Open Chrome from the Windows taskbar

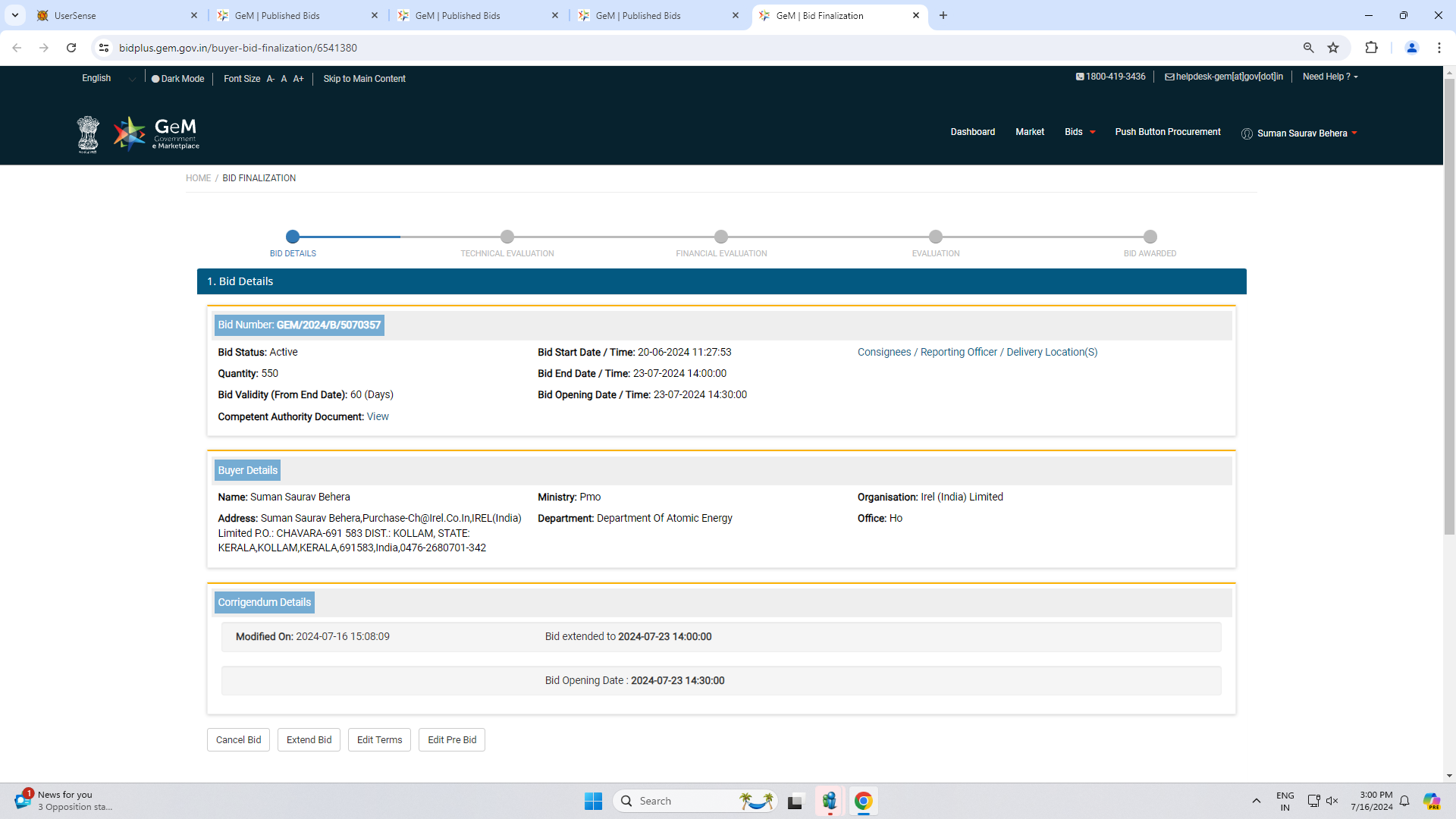click(x=863, y=801)
